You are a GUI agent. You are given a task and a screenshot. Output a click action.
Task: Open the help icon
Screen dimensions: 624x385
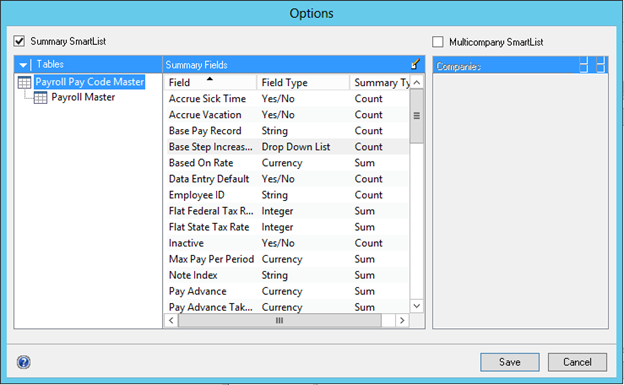(x=23, y=362)
